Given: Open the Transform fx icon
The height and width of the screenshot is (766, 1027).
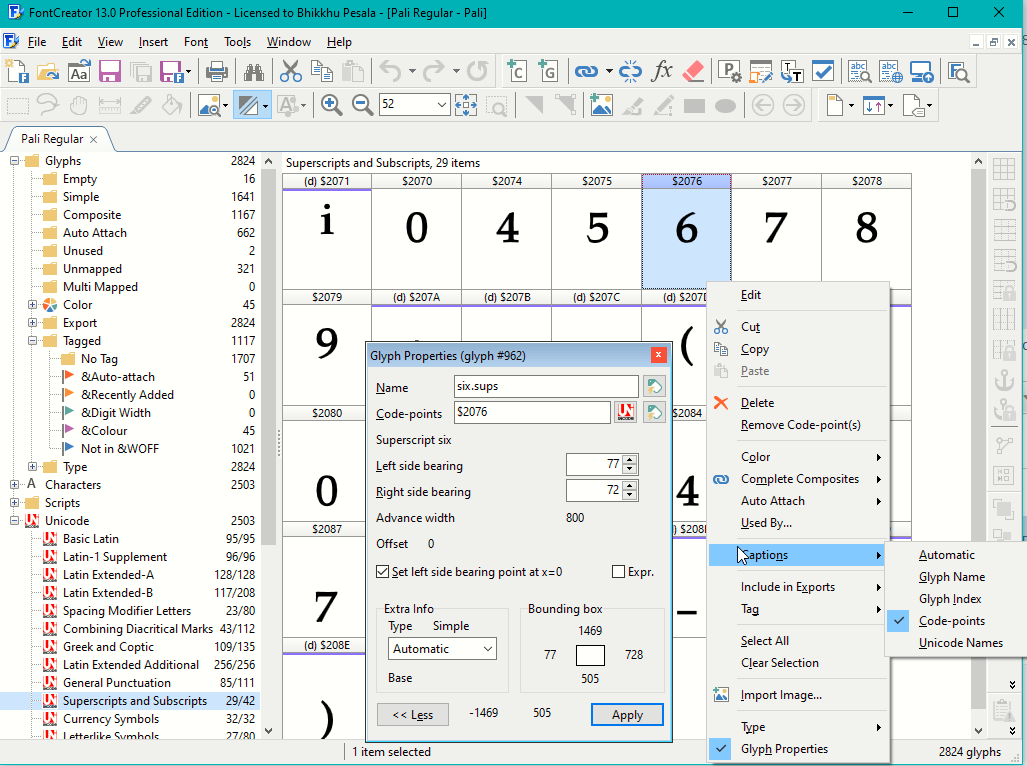Looking at the screenshot, I should point(662,71).
